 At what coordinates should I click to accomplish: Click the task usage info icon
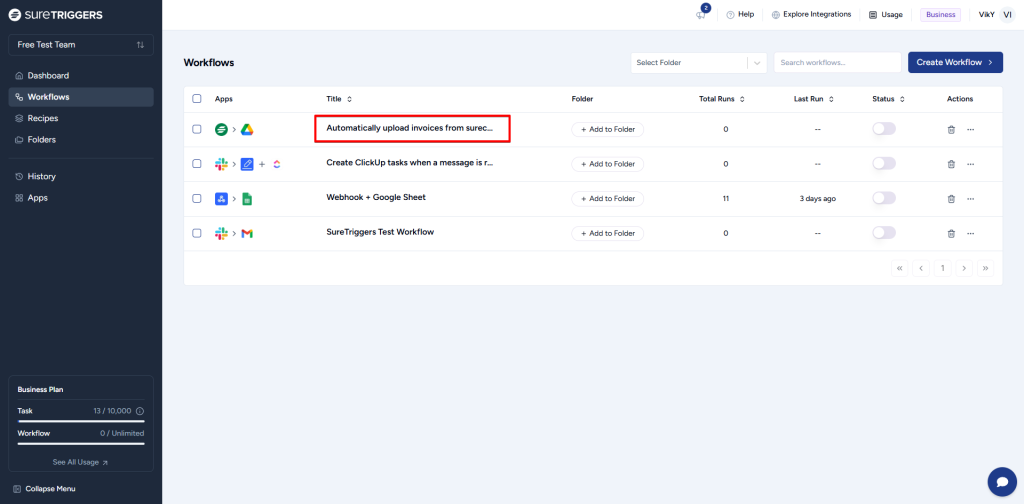tap(140, 411)
